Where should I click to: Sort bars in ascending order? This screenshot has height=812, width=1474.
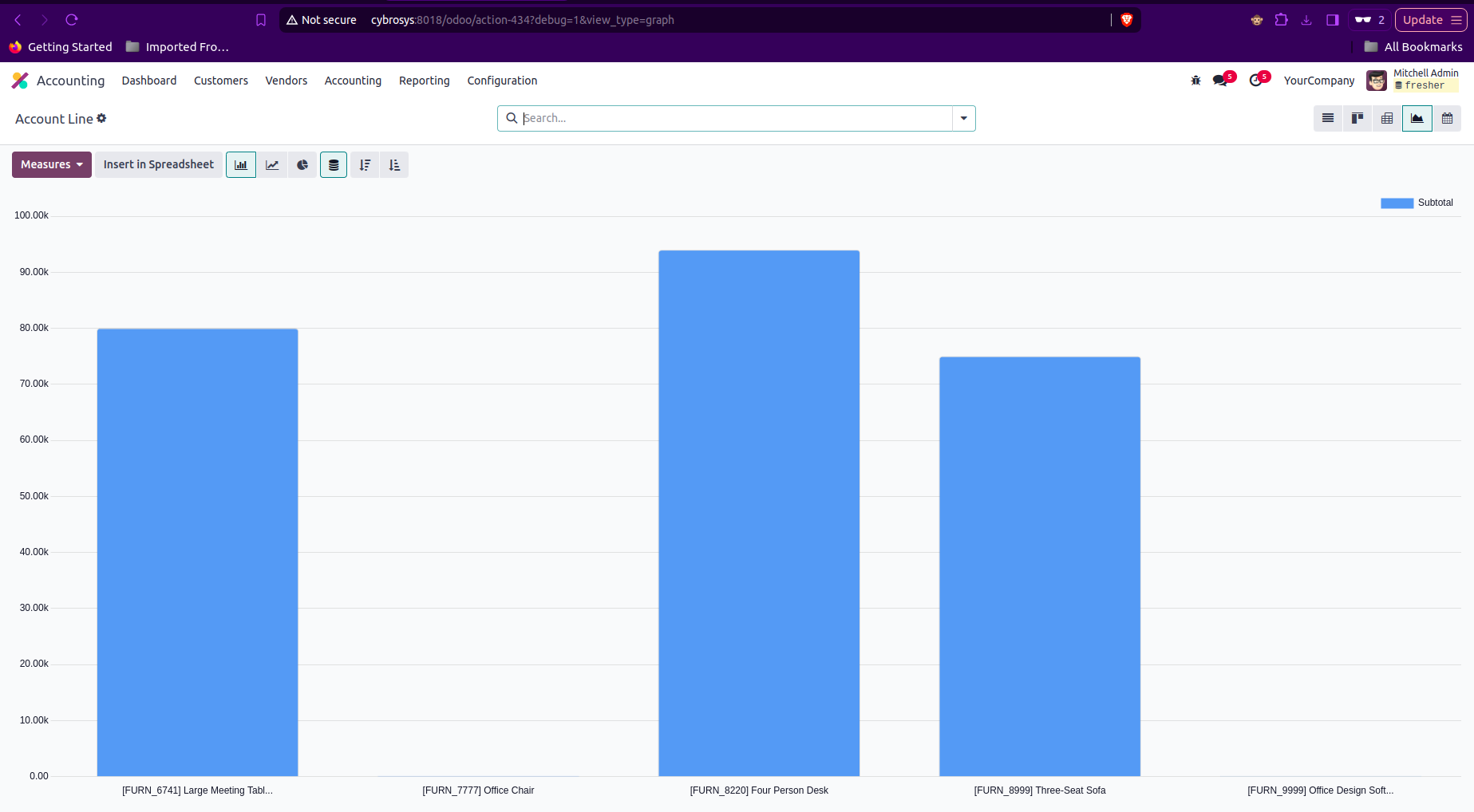pyautogui.click(x=394, y=165)
